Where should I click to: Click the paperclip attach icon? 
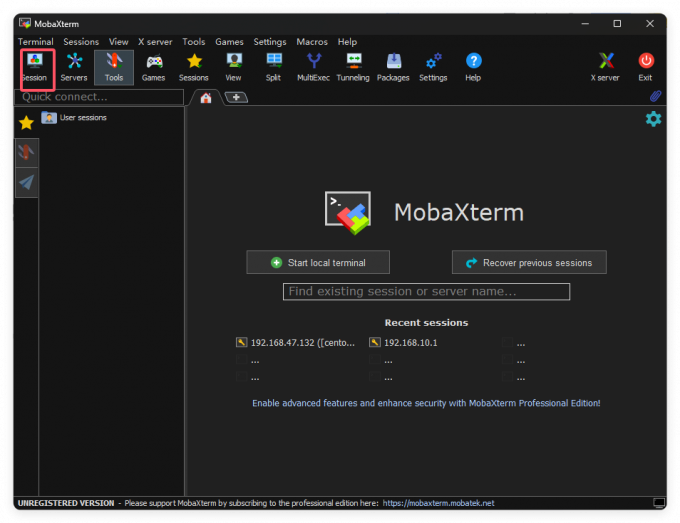(655, 96)
